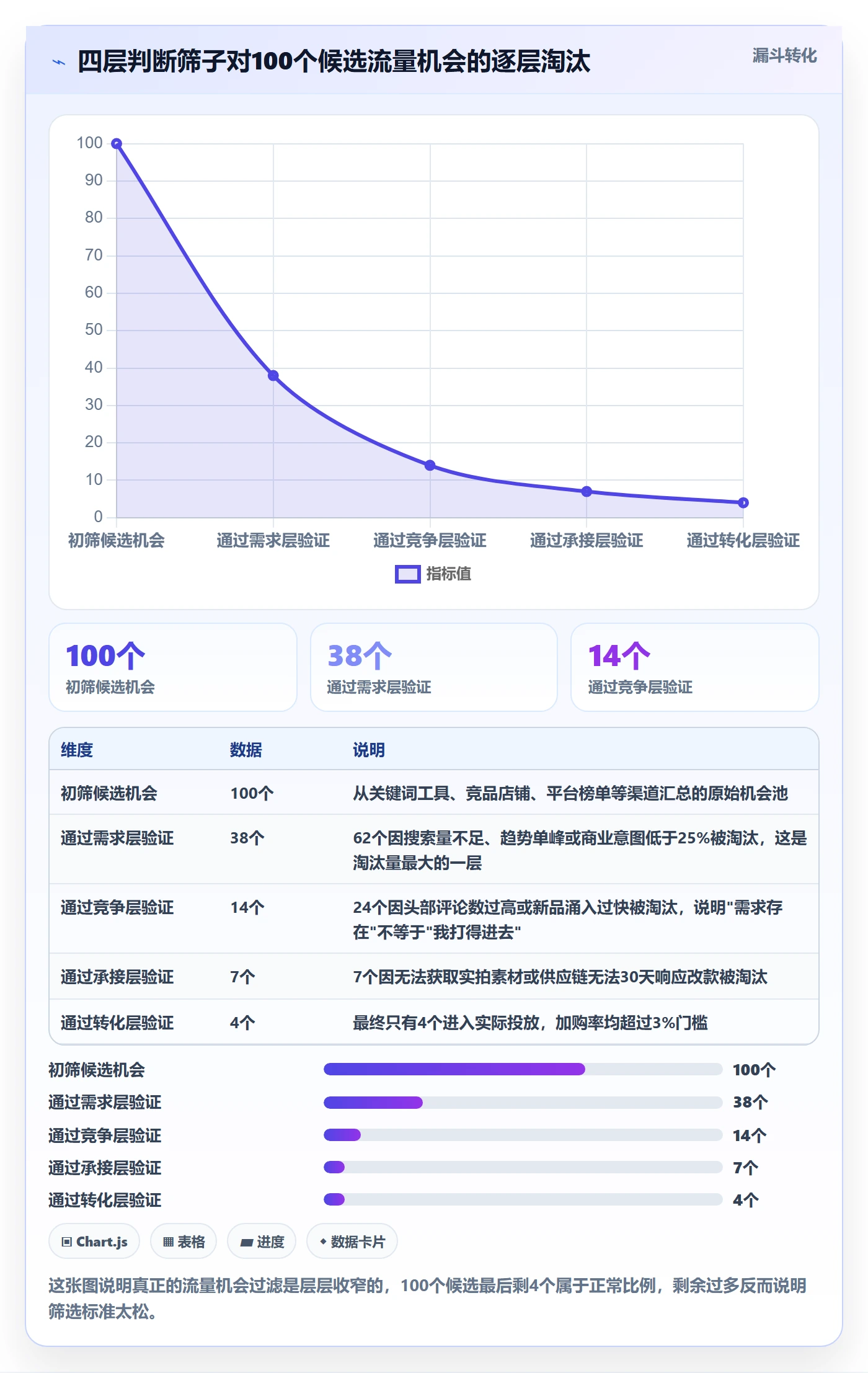Click chart data point at 通过转化层验证
The image size is (868, 1373).
point(743,503)
